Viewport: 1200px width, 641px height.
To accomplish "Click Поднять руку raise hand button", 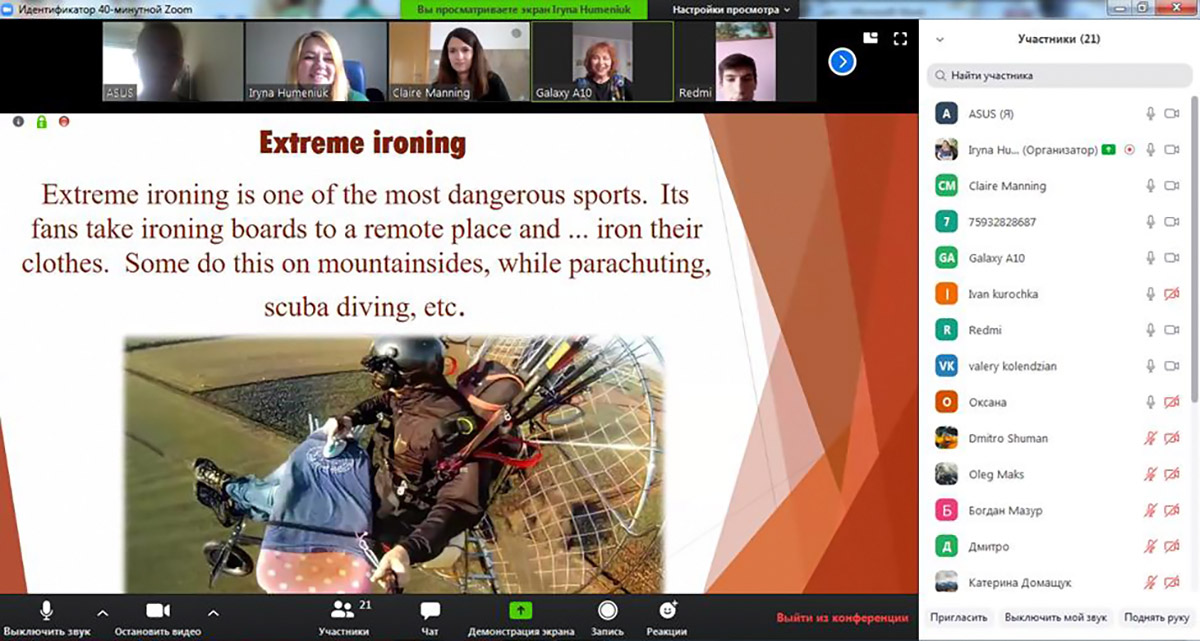I will point(1156,618).
